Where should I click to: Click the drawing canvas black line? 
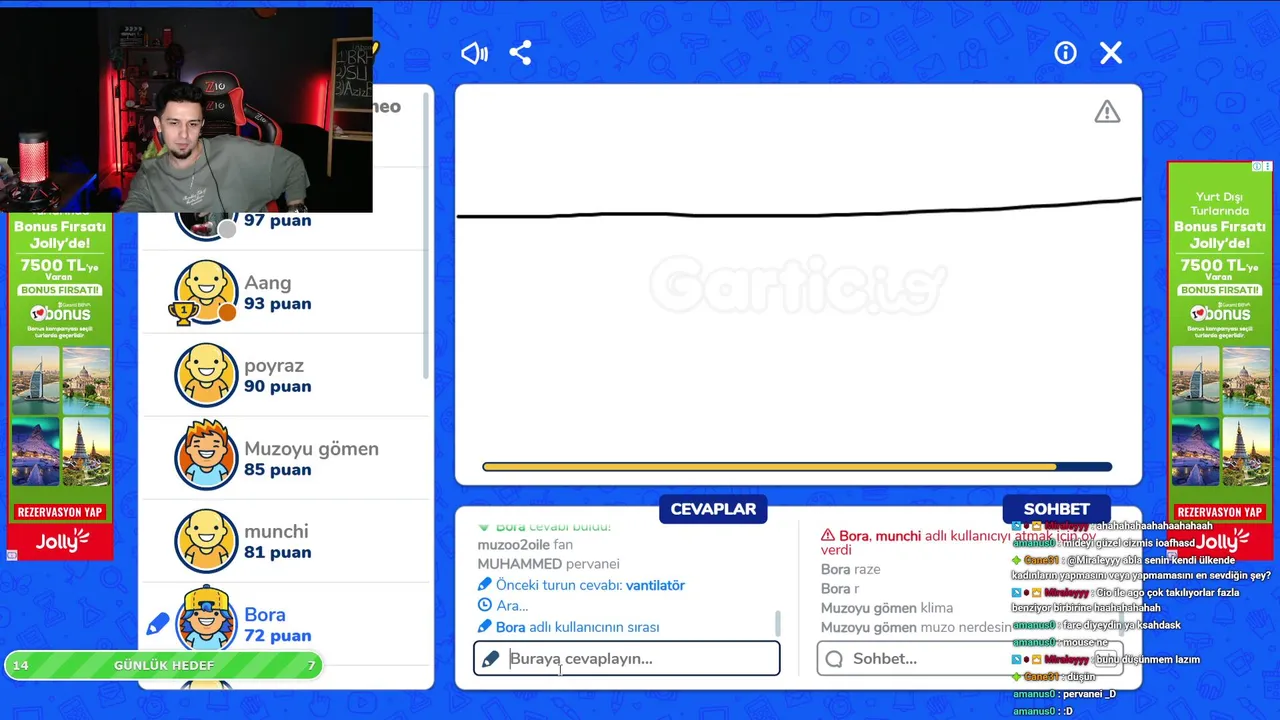pyautogui.click(x=797, y=211)
